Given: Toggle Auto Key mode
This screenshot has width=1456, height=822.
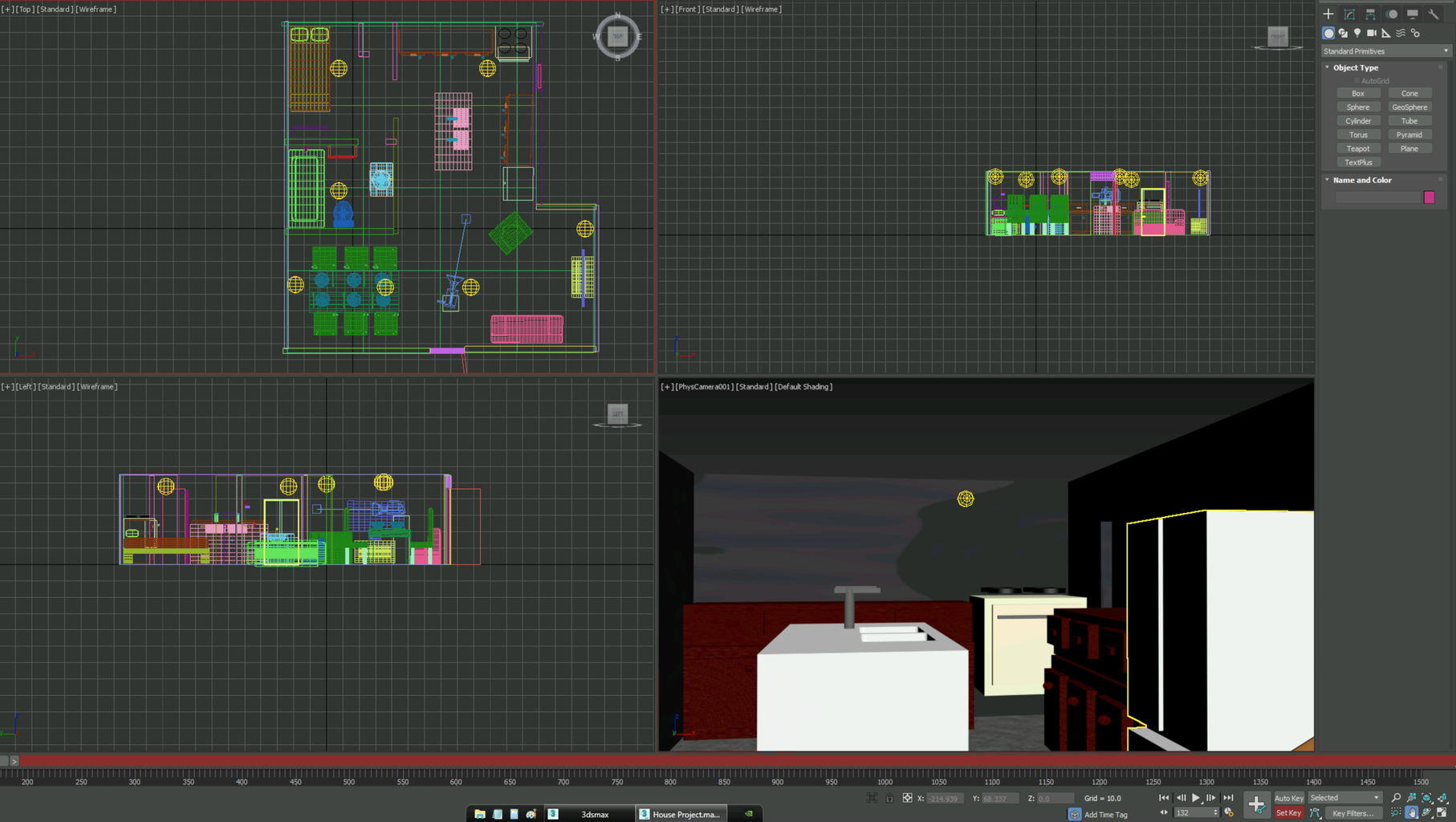Looking at the screenshot, I should coord(1289,798).
